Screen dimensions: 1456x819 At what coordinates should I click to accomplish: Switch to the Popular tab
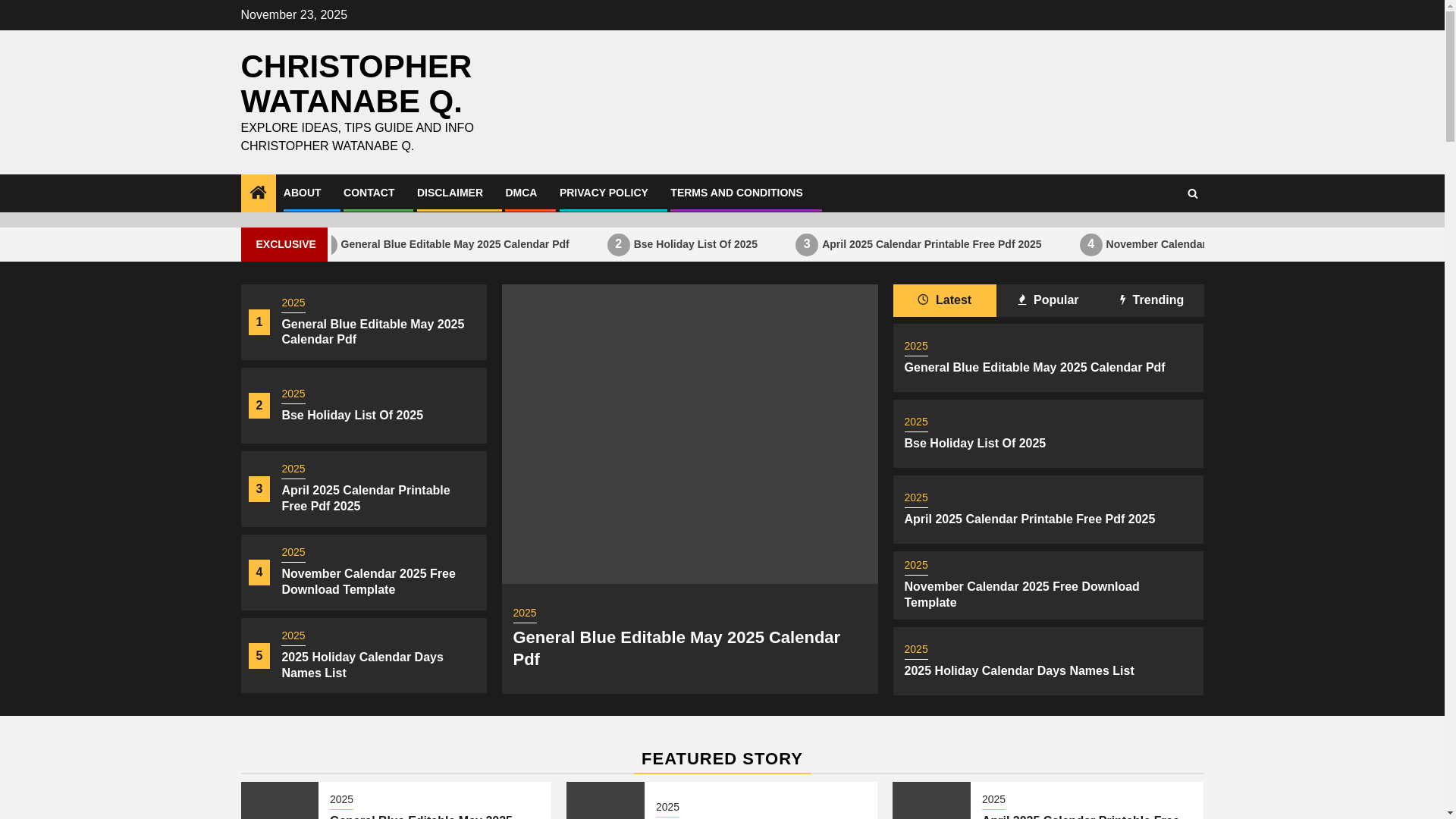(1047, 300)
